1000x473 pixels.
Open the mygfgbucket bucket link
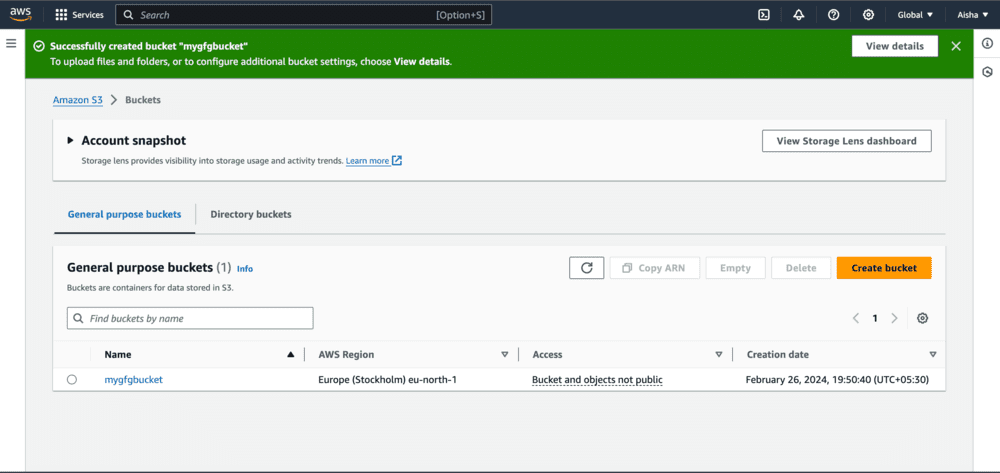(133, 380)
